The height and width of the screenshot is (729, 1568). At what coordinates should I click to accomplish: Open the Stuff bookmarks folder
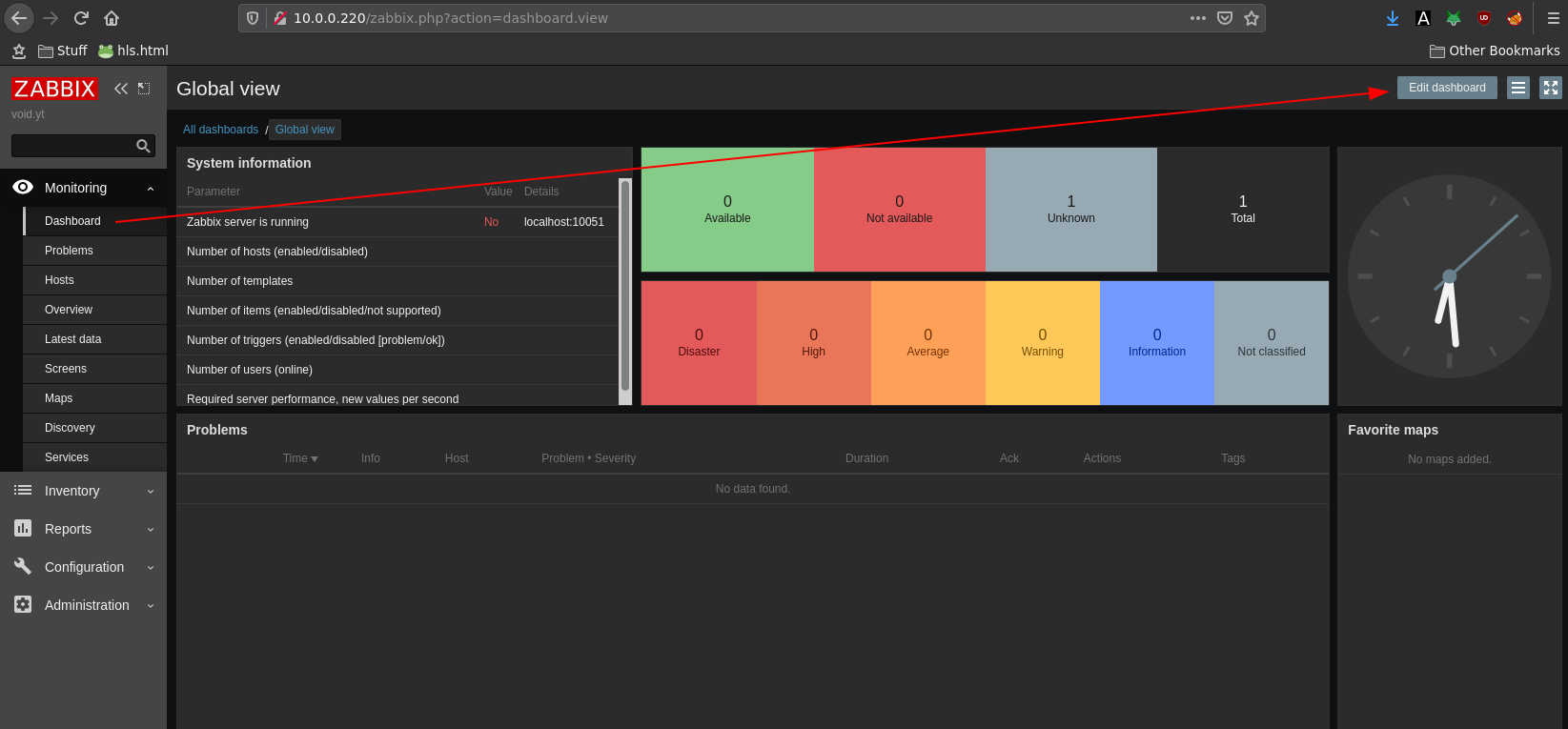coord(63,51)
